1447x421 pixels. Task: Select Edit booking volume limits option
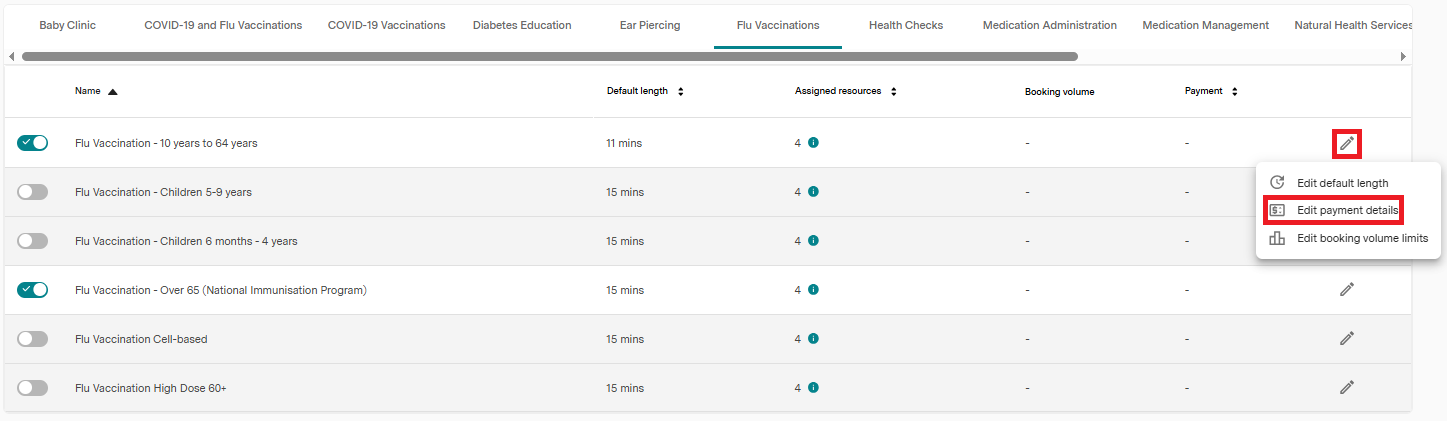1361,238
